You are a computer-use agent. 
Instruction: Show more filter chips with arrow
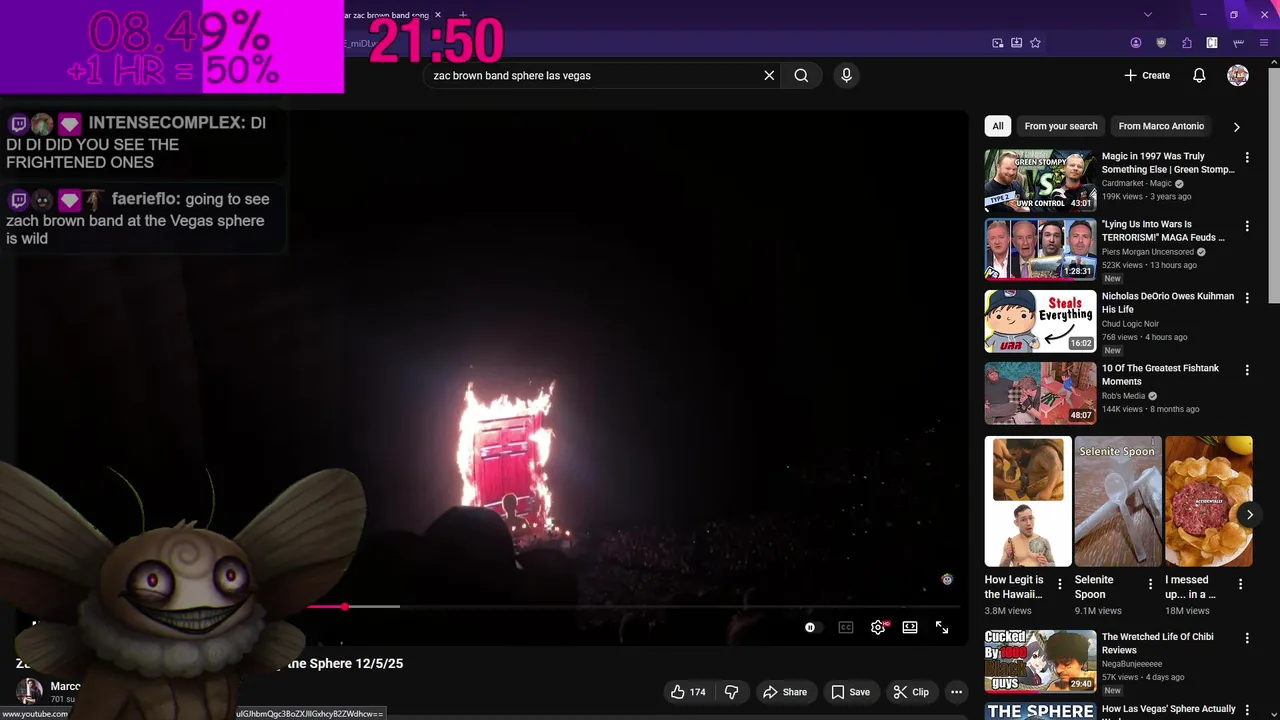click(1236, 127)
